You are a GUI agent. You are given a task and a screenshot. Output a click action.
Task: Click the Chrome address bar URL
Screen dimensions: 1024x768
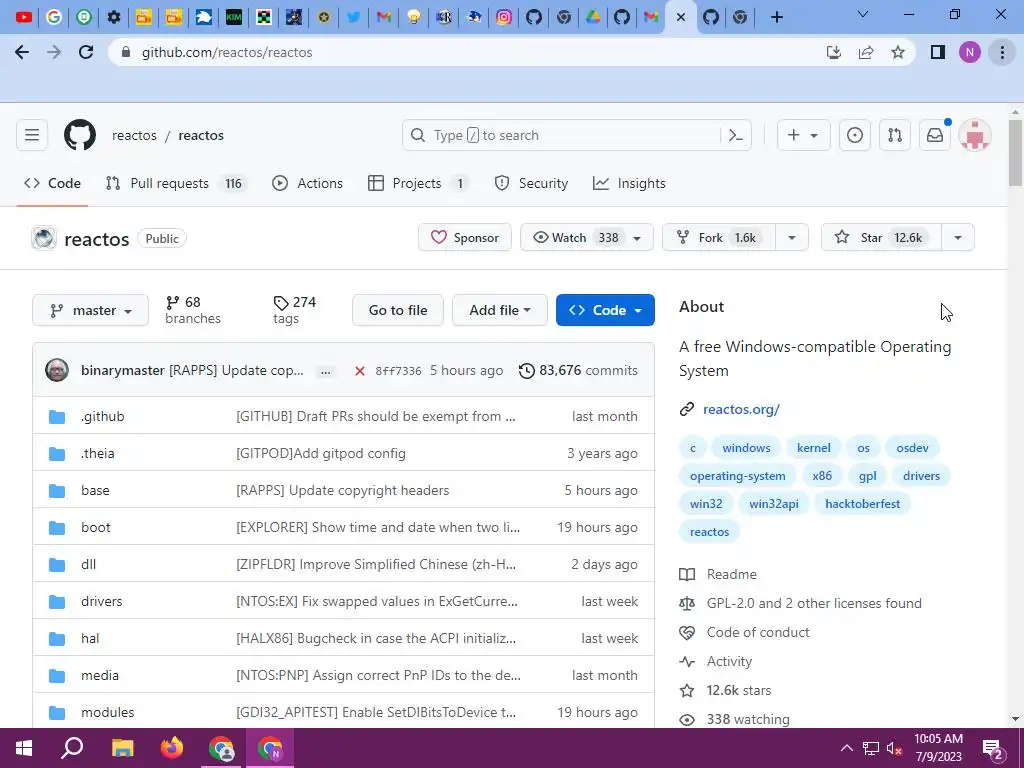(x=227, y=52)
